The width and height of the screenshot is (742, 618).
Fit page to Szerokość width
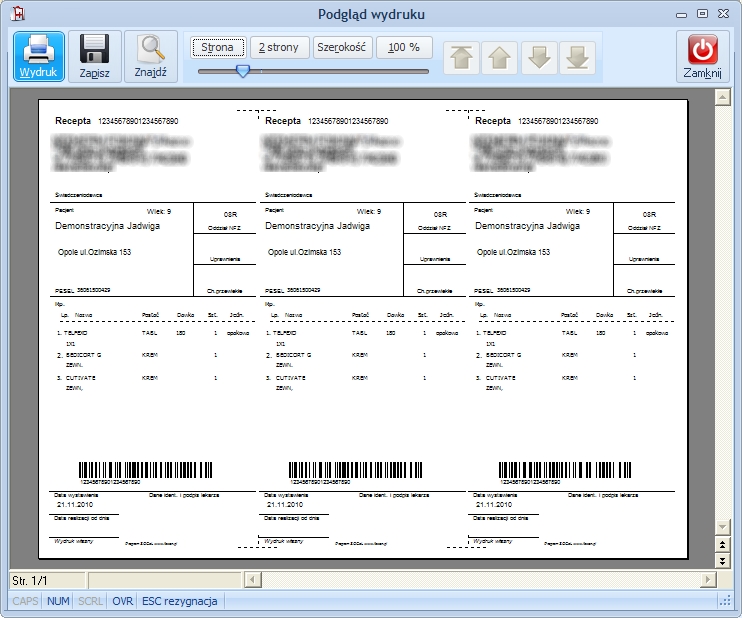pyautogui.click(x=342, y=47)
